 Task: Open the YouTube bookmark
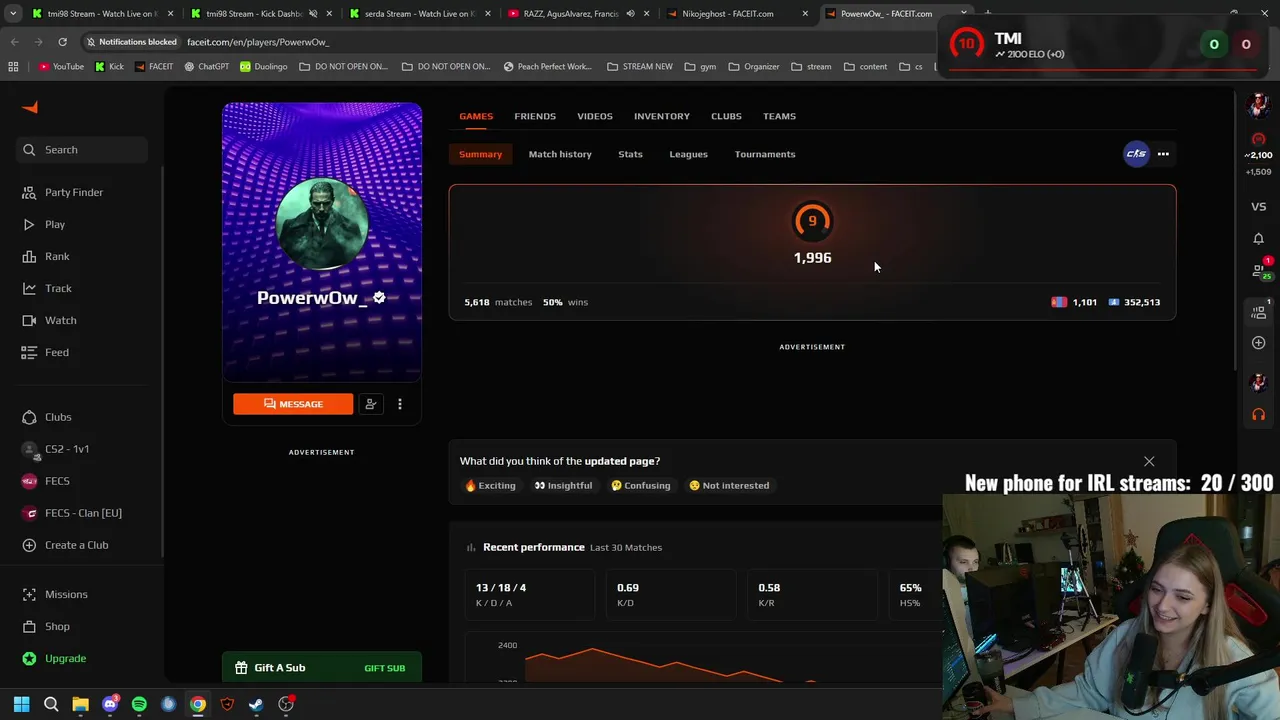click(x=61, y=67)
